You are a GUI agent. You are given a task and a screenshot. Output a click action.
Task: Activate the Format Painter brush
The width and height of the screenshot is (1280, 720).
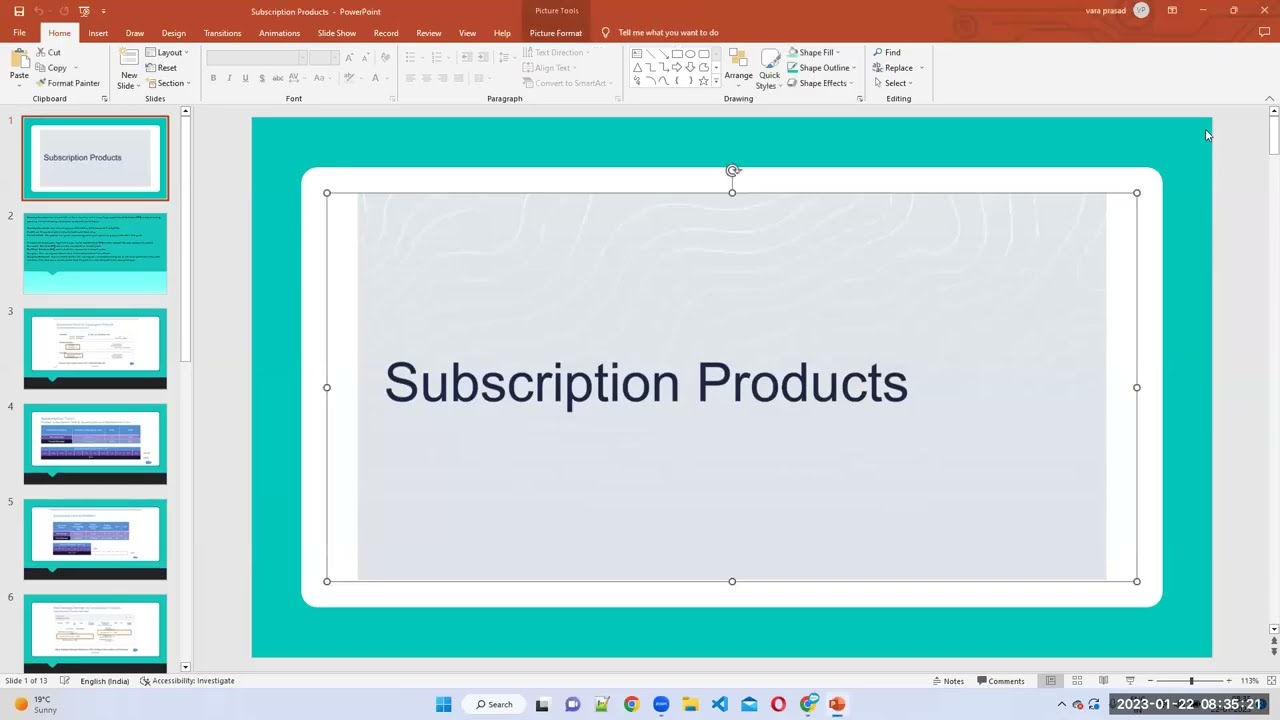tap(68, 83)
